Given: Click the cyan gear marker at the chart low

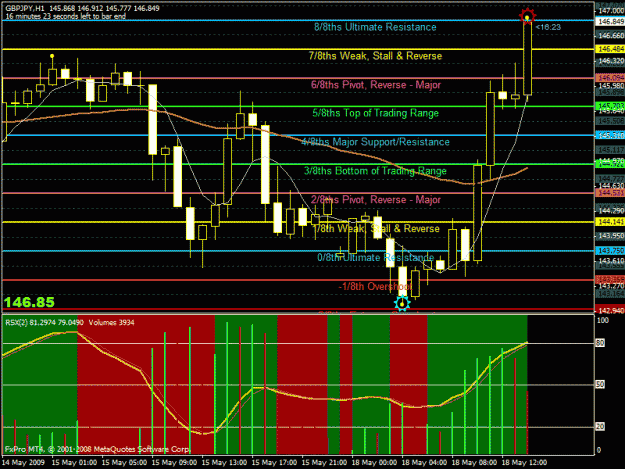Looking at the screenshot, I should tap(402, 304).
